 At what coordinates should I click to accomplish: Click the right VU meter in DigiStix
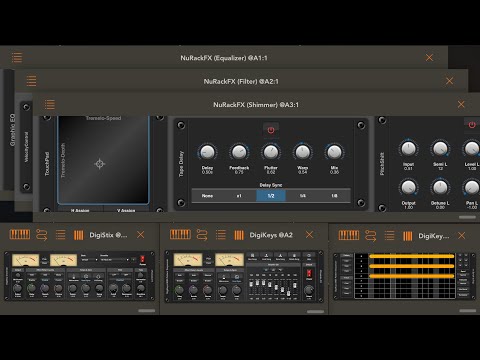(x=64, y=260)
